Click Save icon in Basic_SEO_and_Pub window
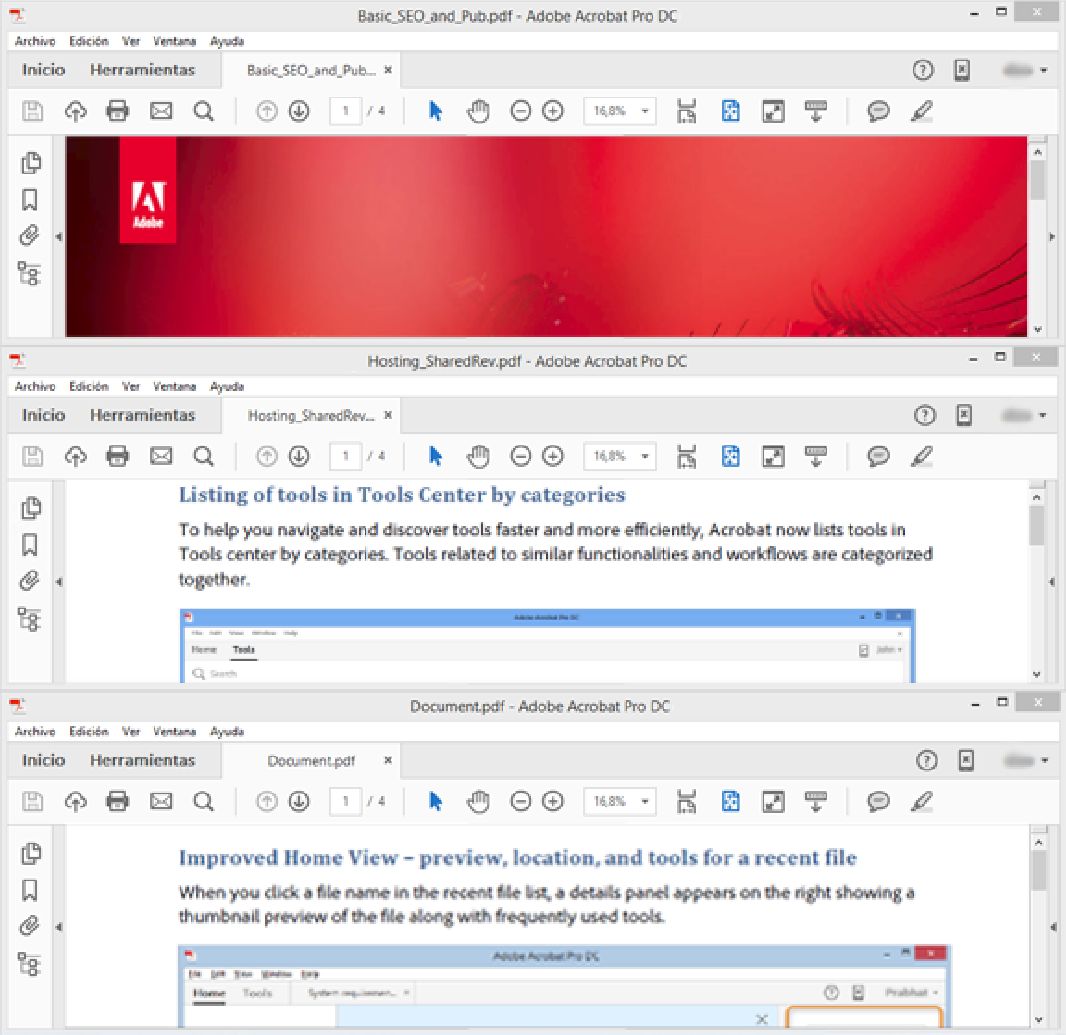 [32, 111]
